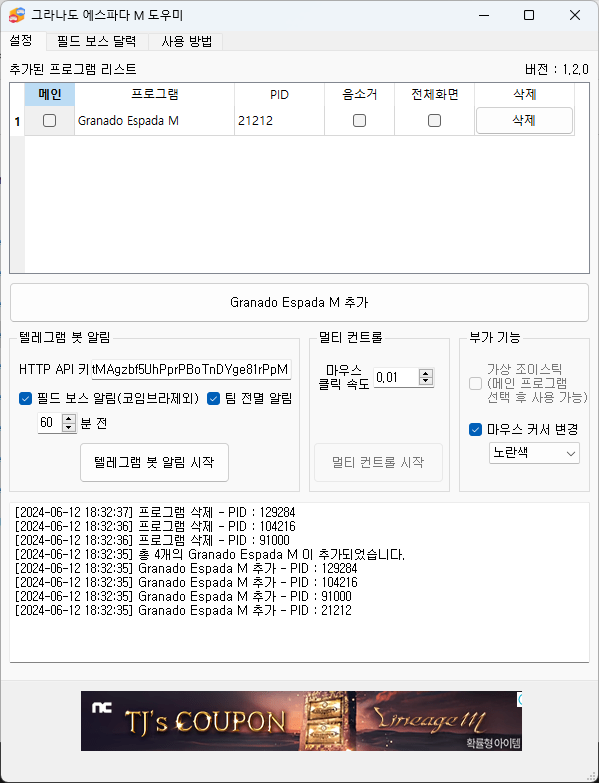
Task: Click the version label 버전 : 1.2.0
Action: tap(557, 69)
